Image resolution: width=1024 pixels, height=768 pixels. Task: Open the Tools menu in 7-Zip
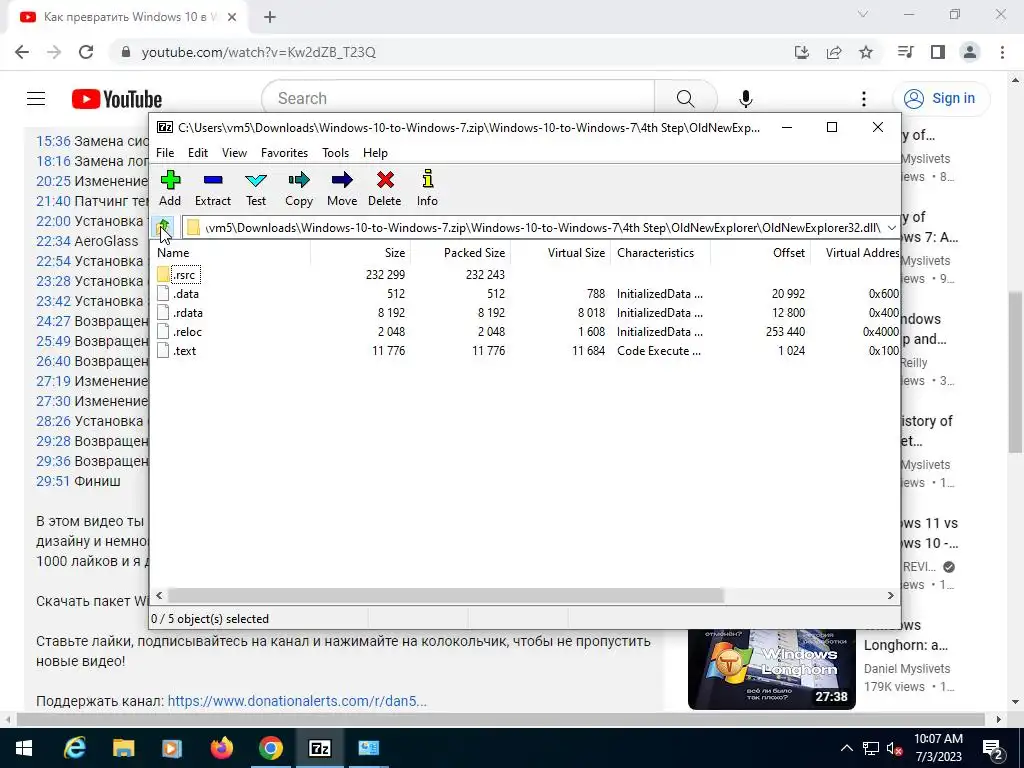pyautogui.click(x=335, y=153)
